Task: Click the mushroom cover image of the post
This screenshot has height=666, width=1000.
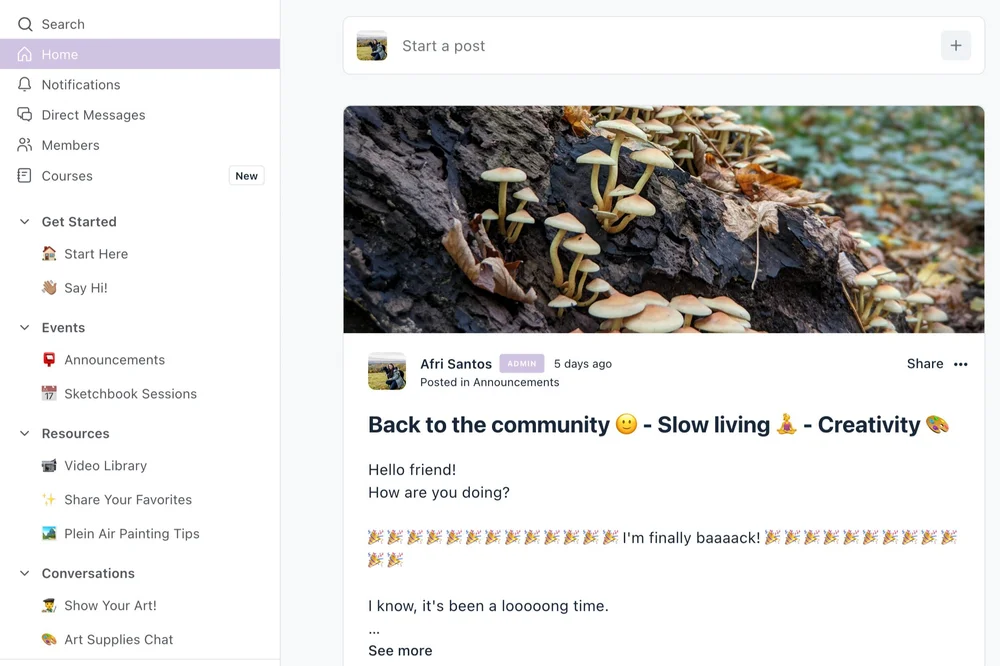Action: (x=663, y=219)
